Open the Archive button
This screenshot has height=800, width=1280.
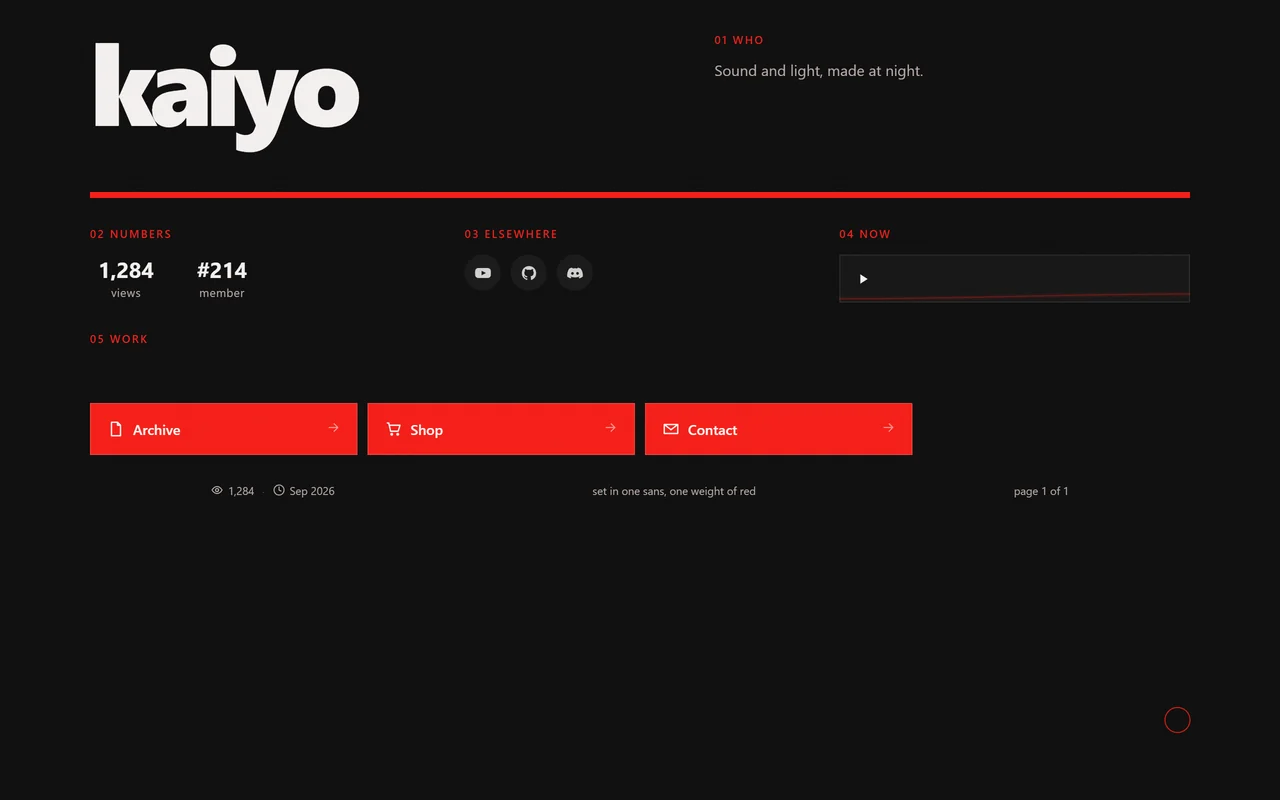tap(223, 429)
